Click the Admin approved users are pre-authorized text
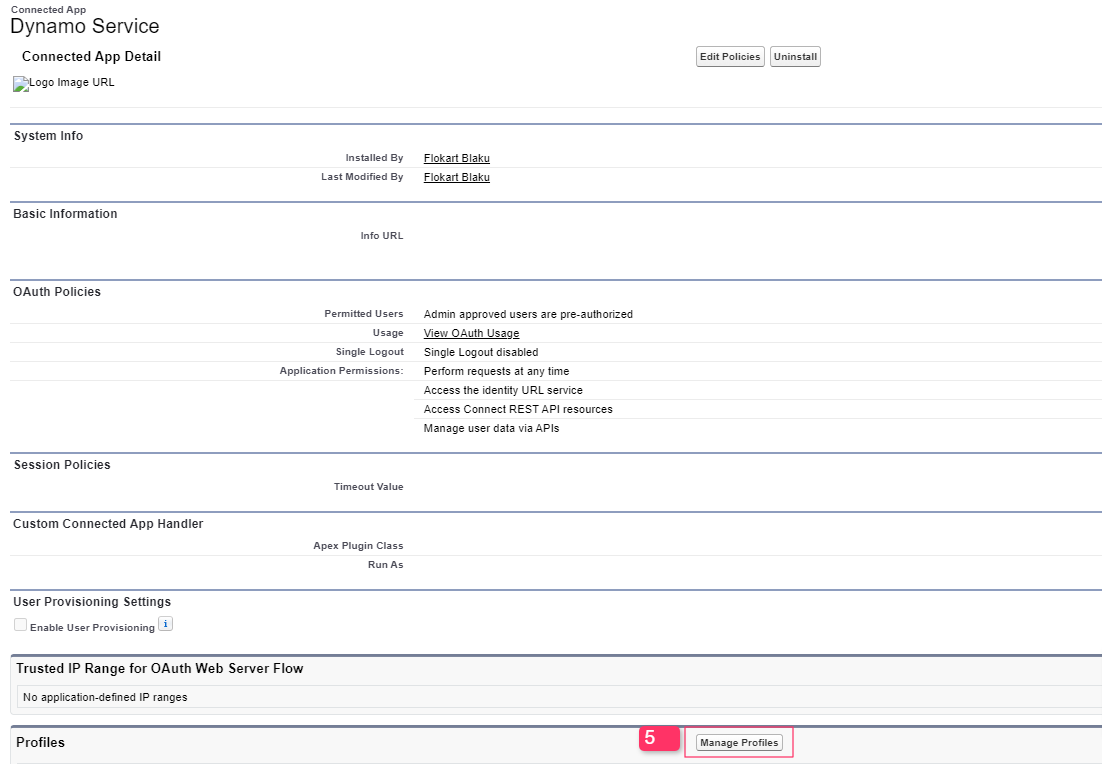The width and height of the screenshot is (1102, 764). point(528,314)
